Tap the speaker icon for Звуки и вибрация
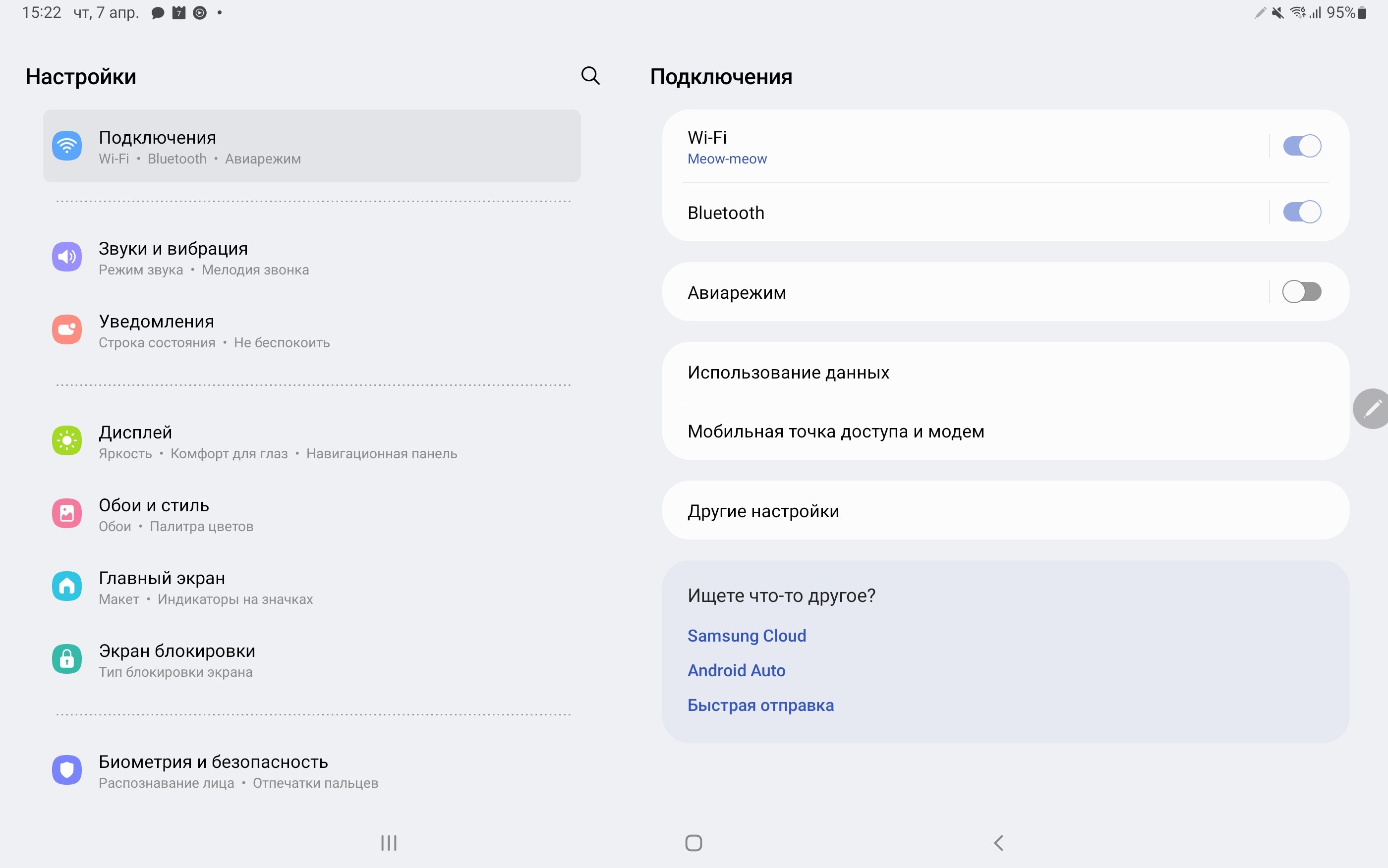1388x868 pixels. (66, 257)
